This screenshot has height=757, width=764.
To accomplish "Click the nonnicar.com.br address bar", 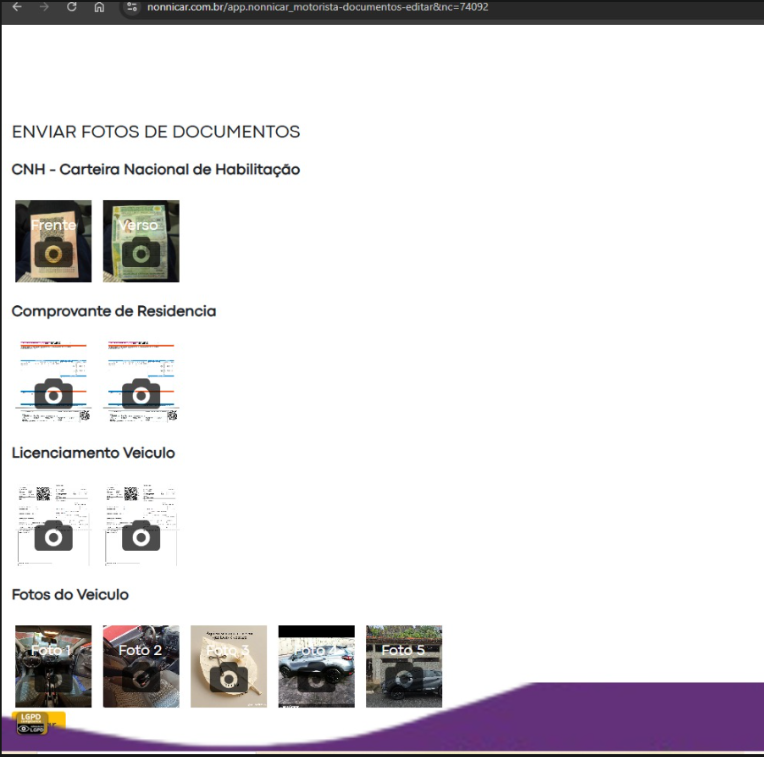I will pos(320,7).
